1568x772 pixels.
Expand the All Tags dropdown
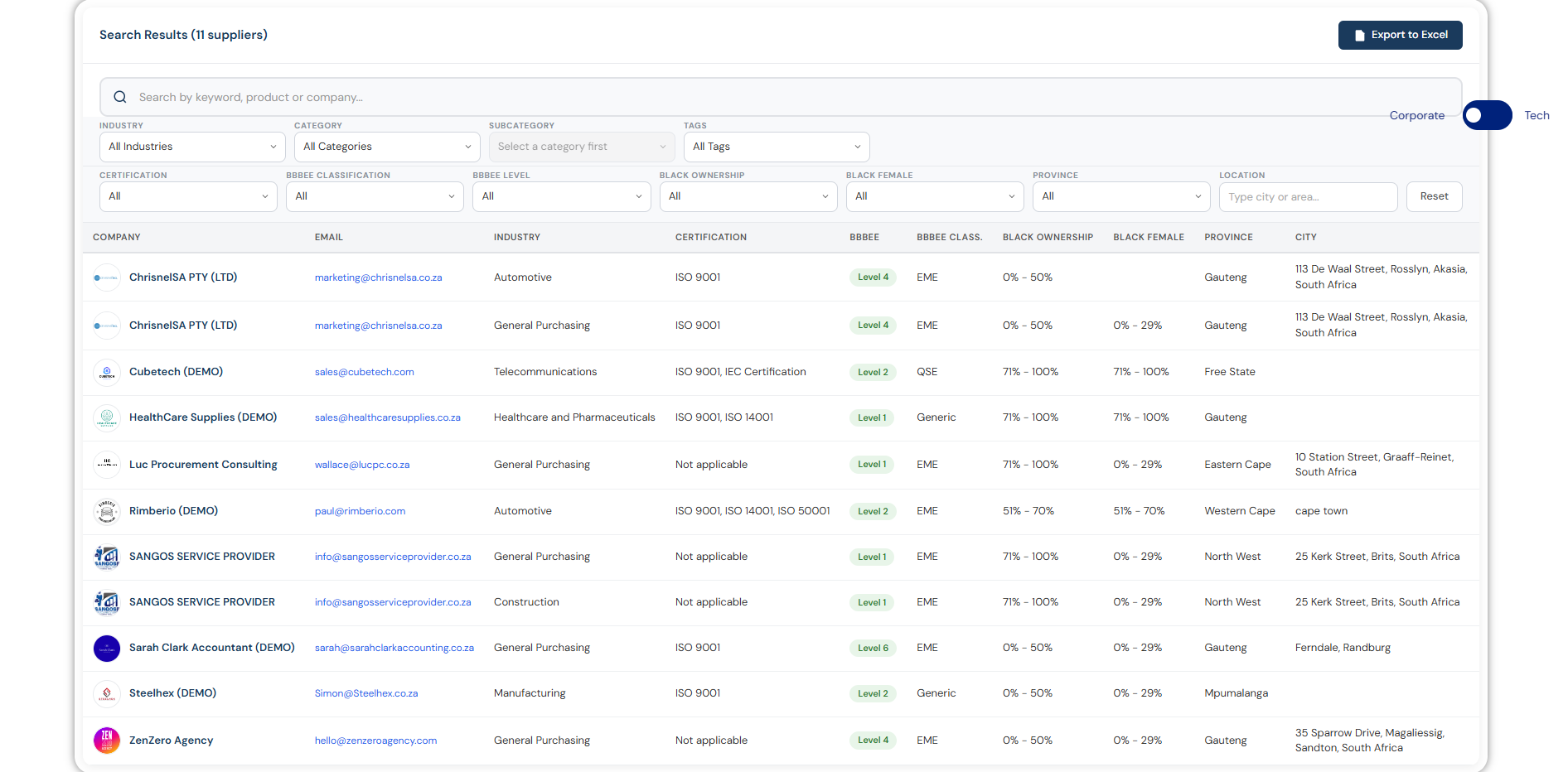click(x=776, y=147)
